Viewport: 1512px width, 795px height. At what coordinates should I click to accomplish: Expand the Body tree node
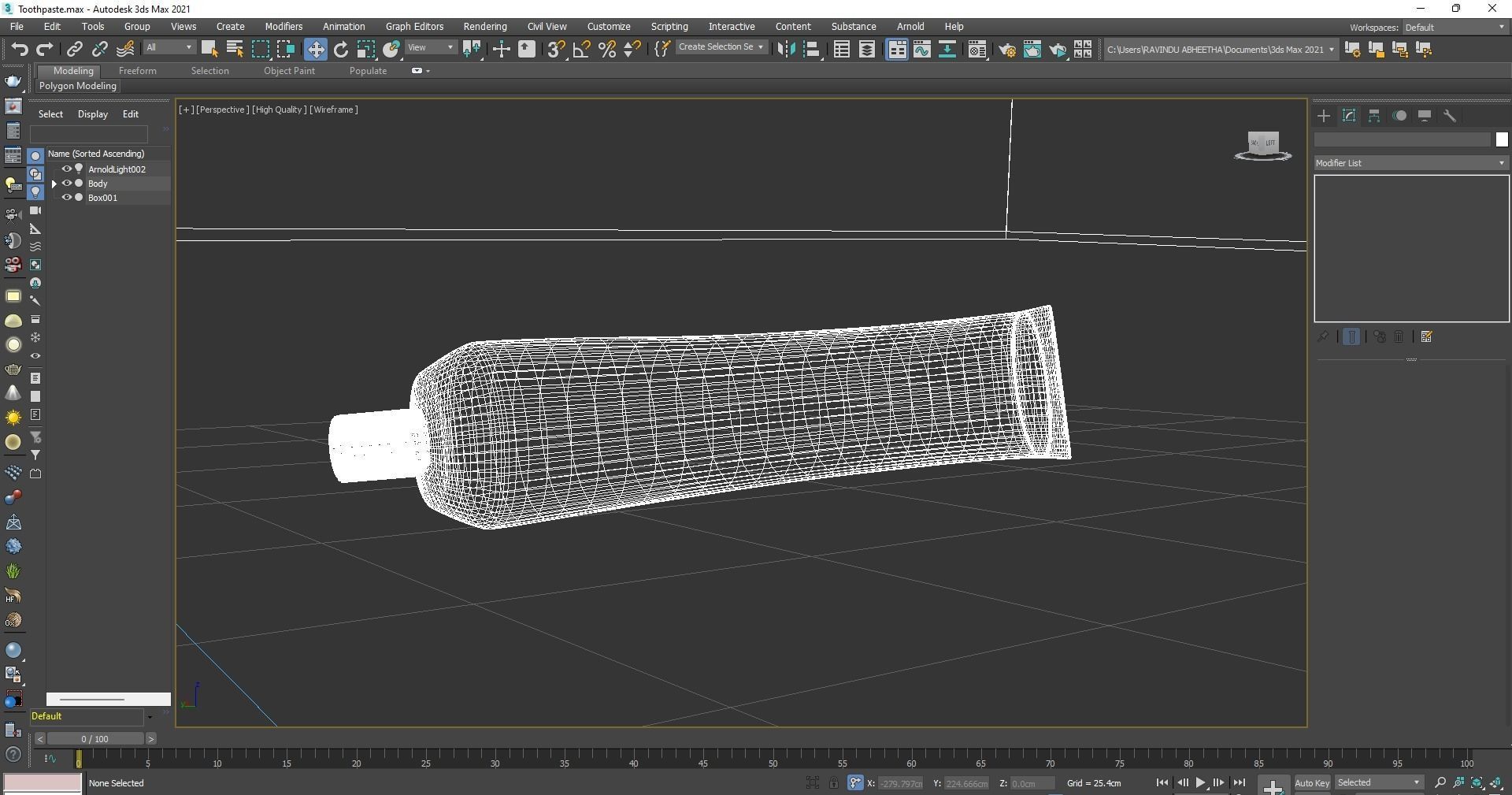click(54, 184)
